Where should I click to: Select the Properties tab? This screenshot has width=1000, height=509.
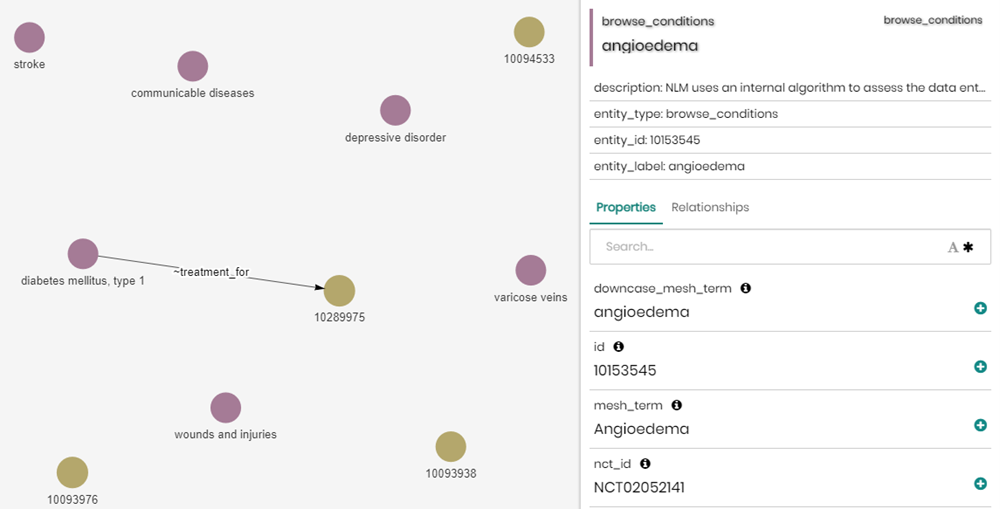click(x=626, y=207)
